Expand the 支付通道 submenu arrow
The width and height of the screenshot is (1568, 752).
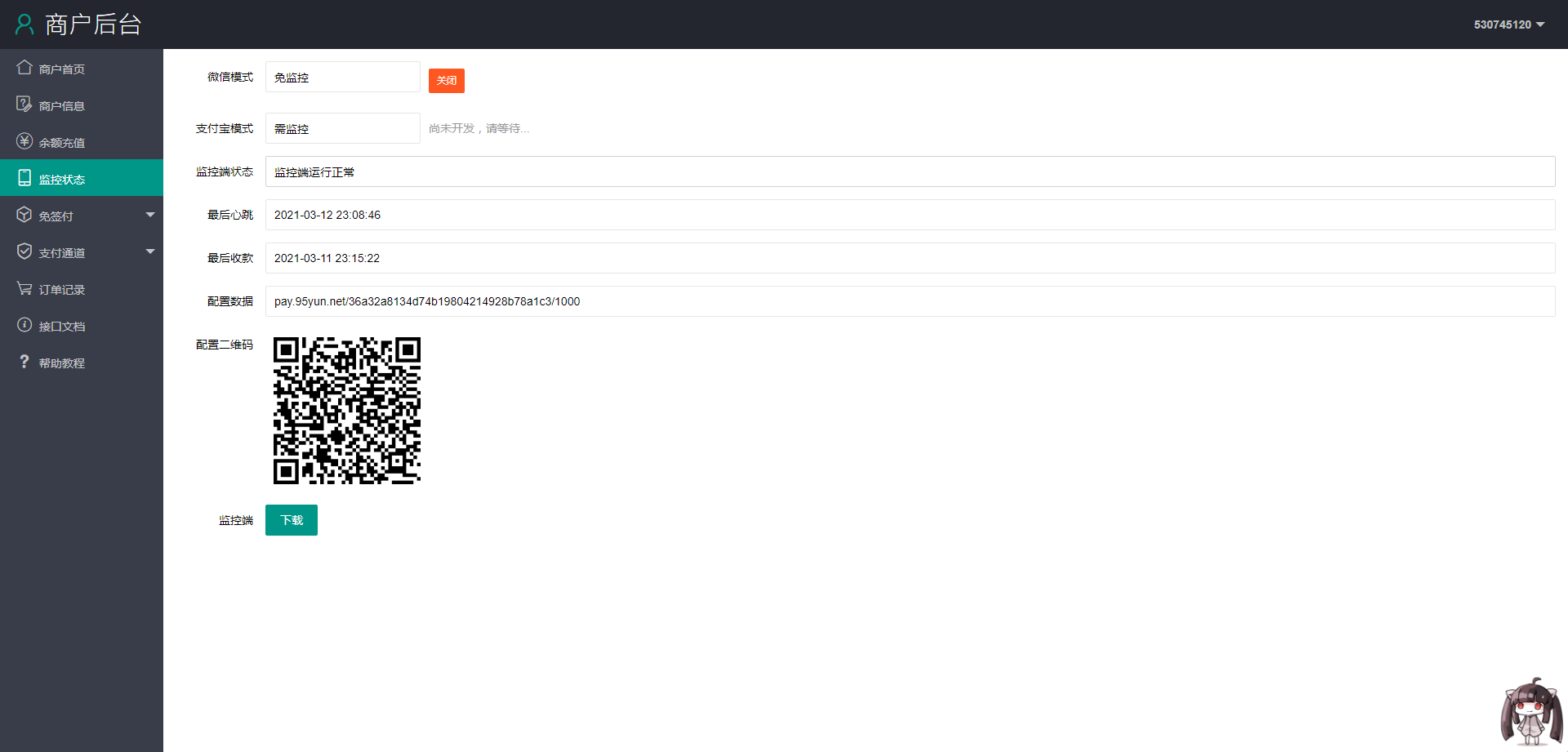pos(150,251)
